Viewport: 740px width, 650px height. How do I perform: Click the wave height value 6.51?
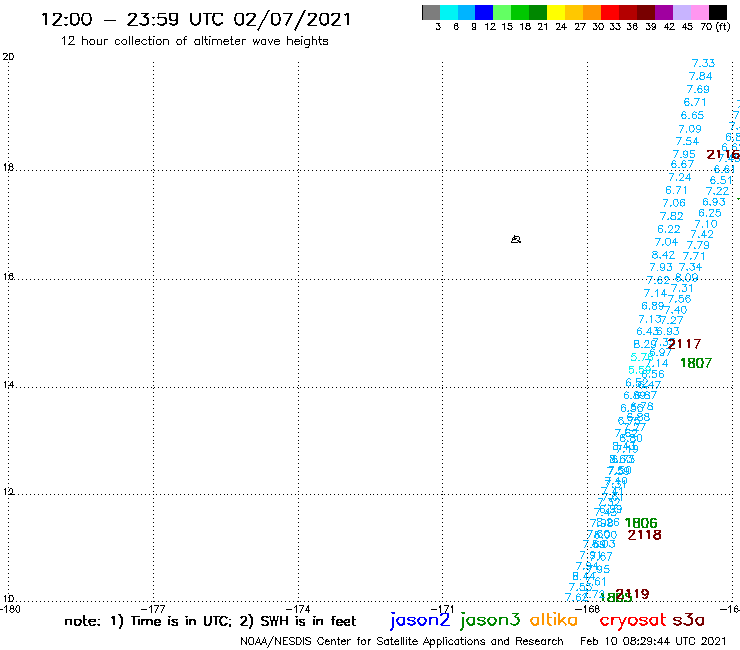click(721, 180)
